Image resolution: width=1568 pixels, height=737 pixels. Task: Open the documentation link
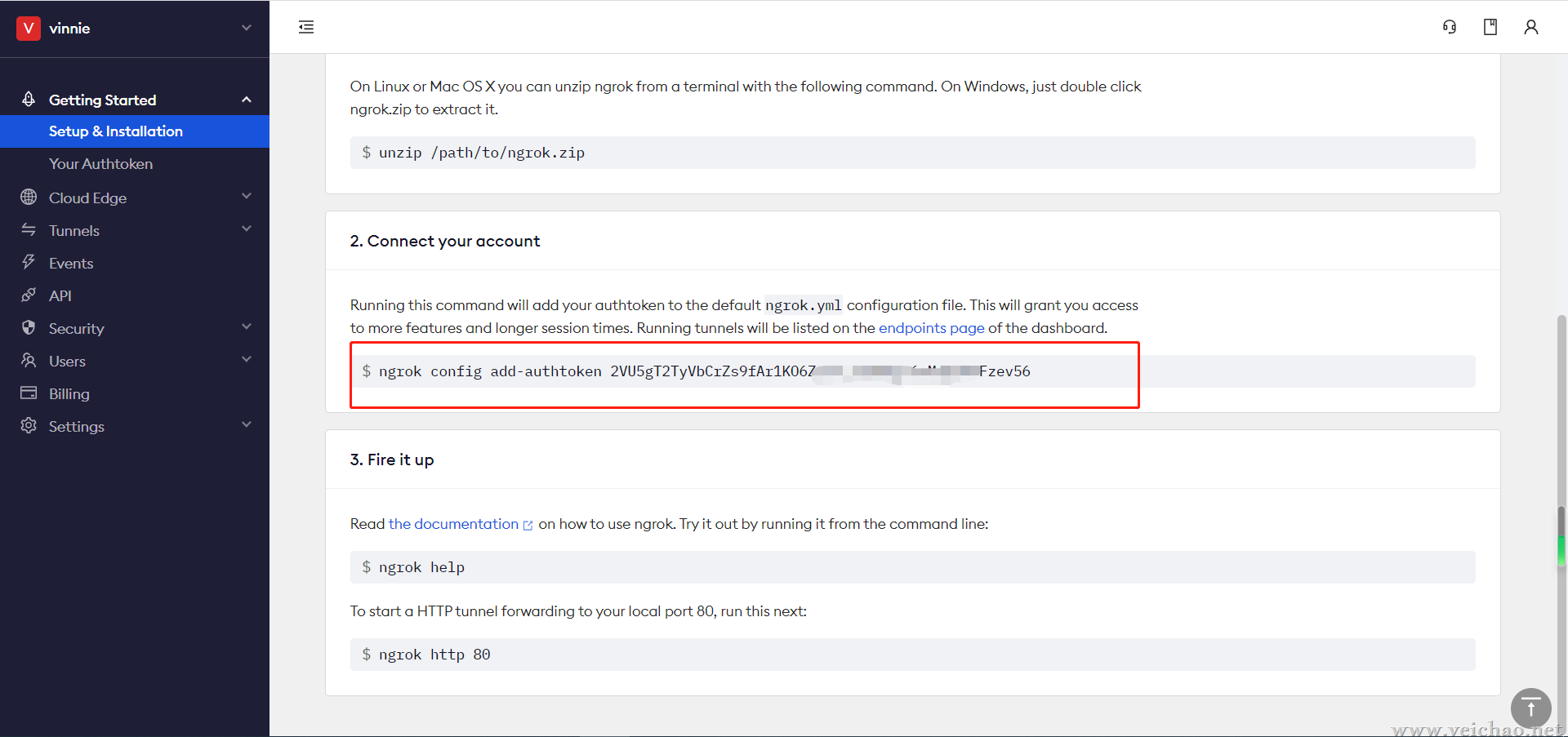453,524
